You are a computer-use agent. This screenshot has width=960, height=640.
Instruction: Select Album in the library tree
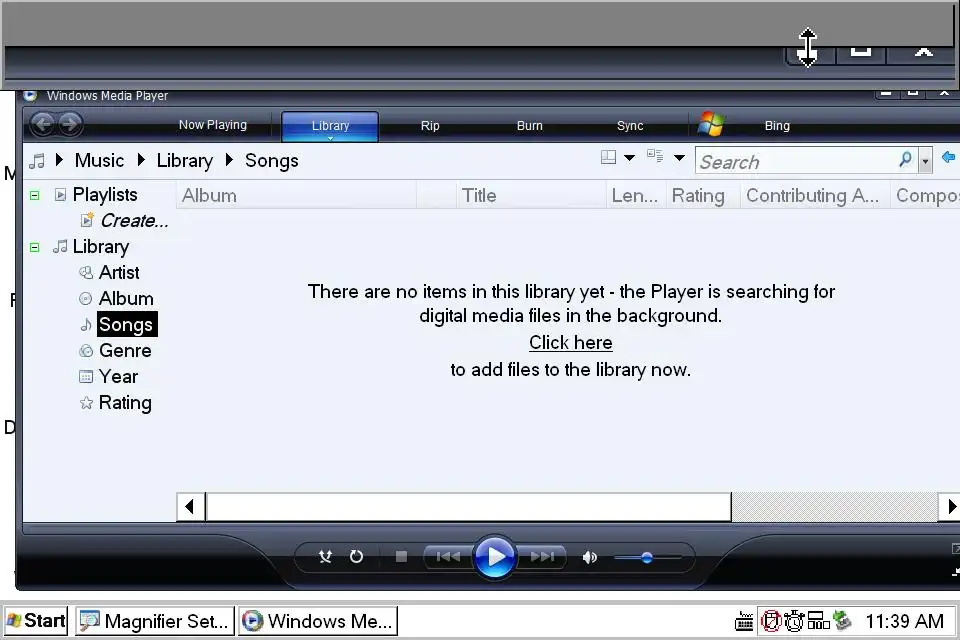click(126, 298)
